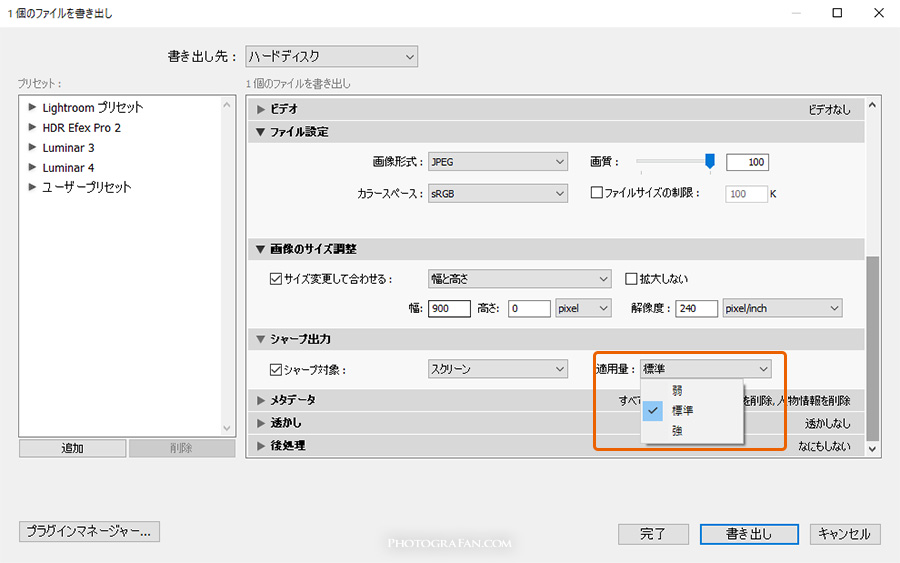This screenshot has width=900, height=563.
Task: Click the 適用量 標準 dropdown
Action: coord(705,369)
